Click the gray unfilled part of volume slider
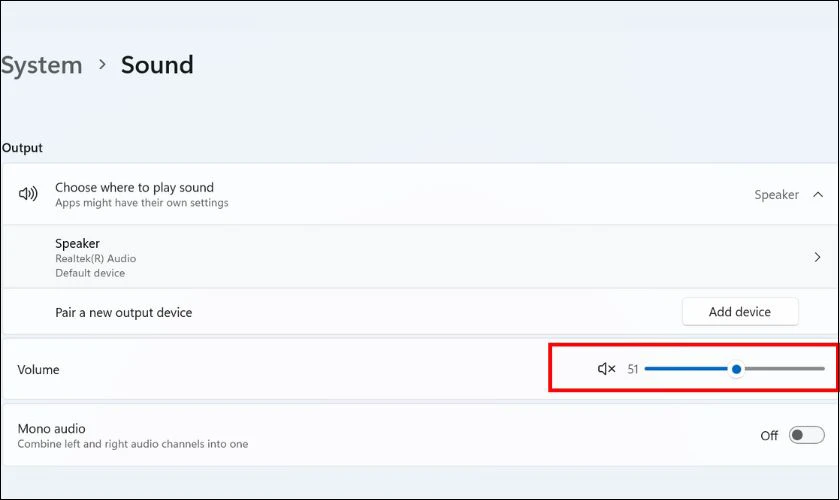Screen dimensions: 840x500 (x=784, y=369)
